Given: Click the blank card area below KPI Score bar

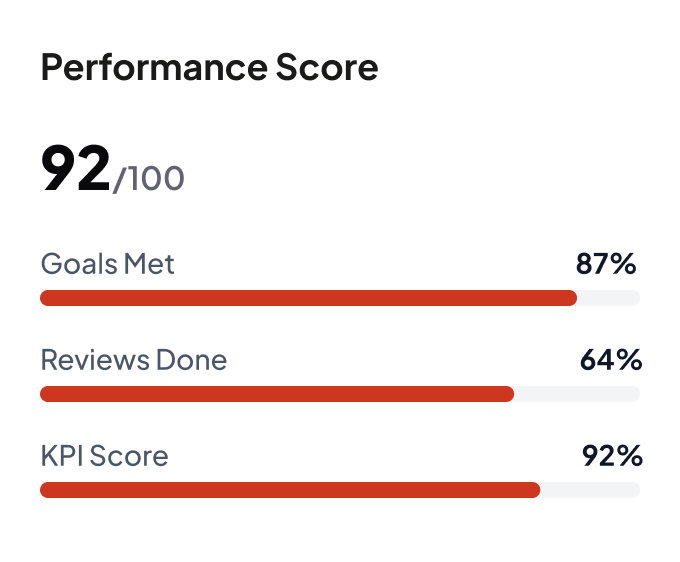Looking at the screenshot, I should coord(340,528).
